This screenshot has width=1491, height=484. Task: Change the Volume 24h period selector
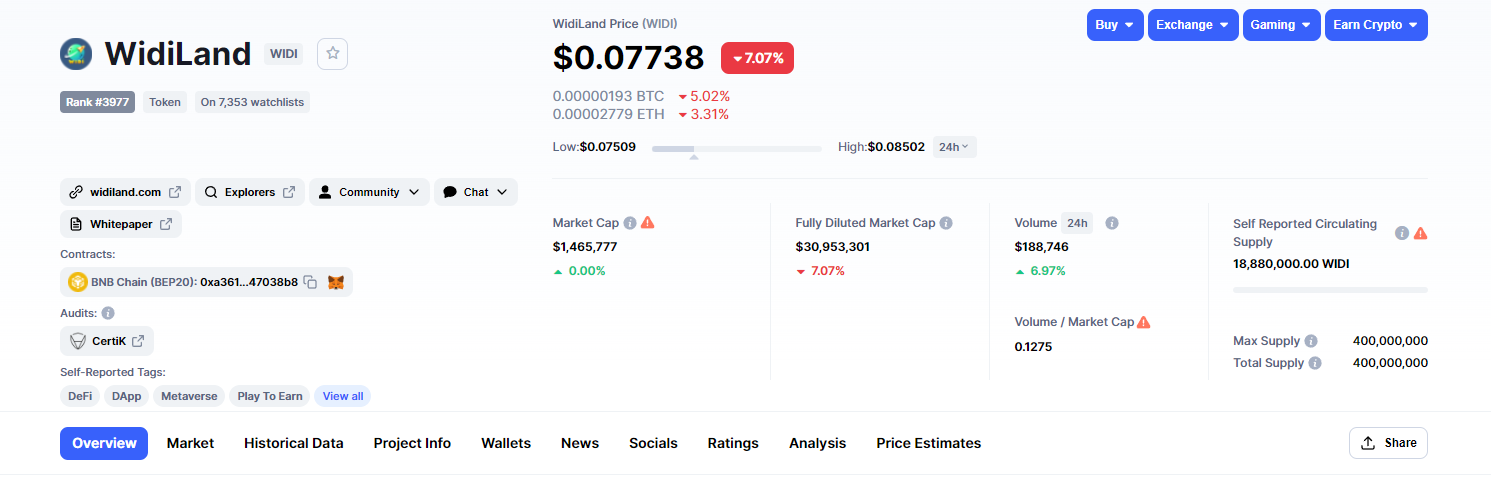point(1077,223)
